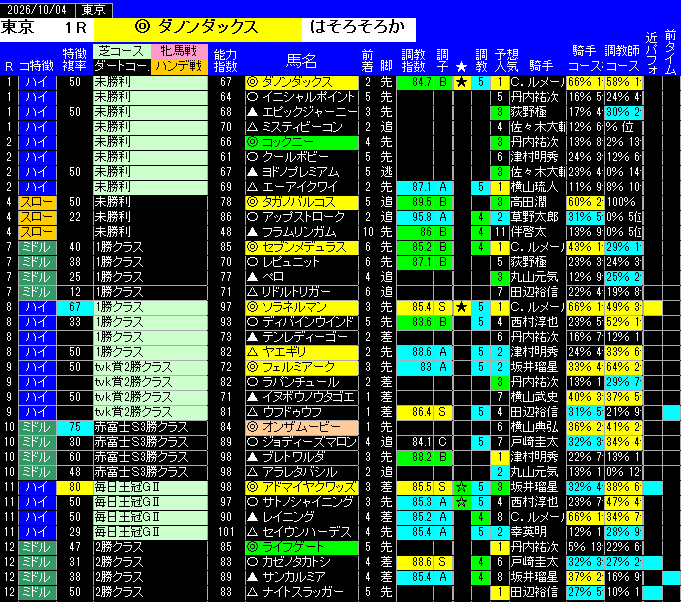Click the はそろそろか banner text

(357, 27)
